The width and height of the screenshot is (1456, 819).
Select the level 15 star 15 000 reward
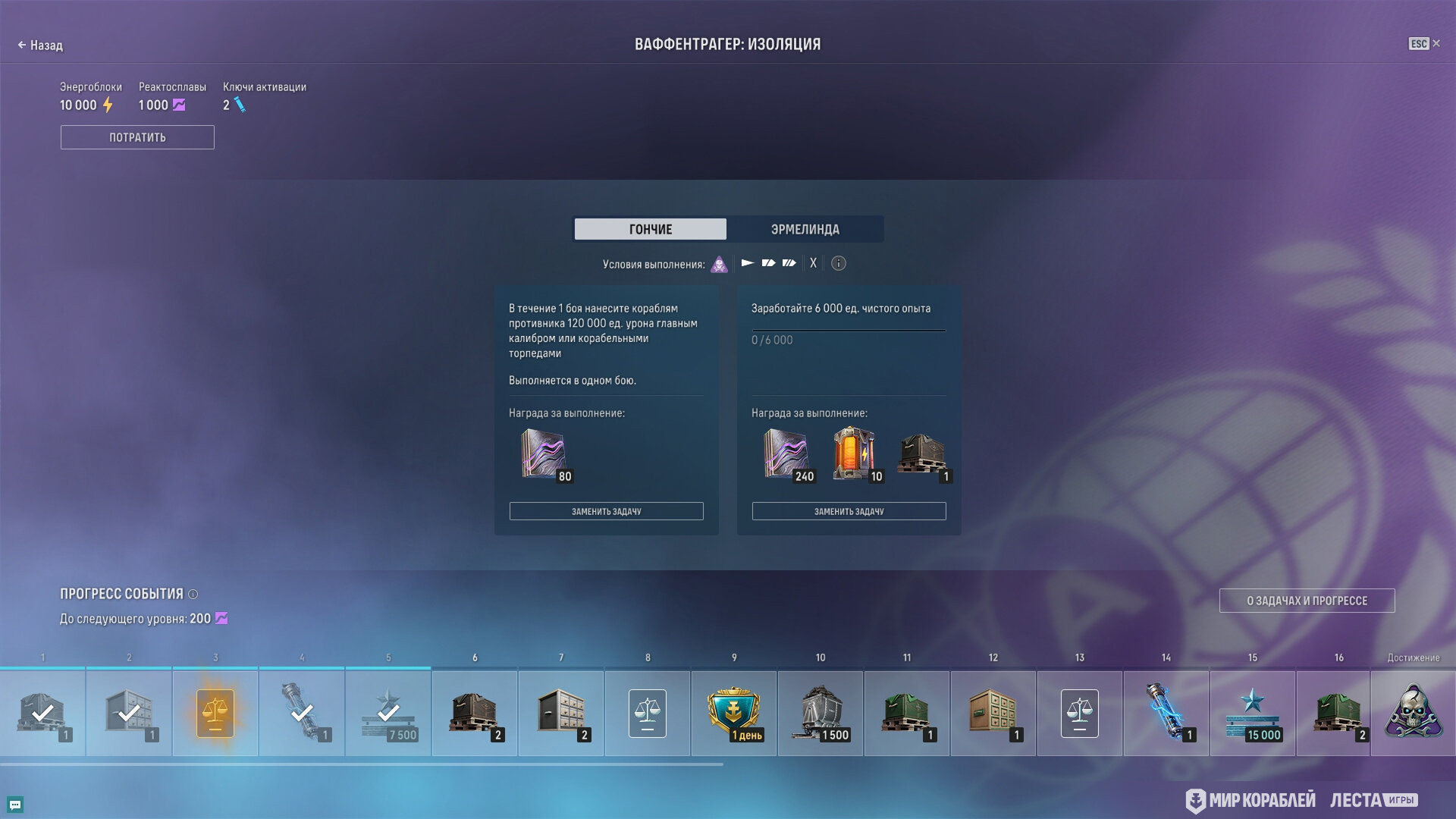tap(1252, 713)
